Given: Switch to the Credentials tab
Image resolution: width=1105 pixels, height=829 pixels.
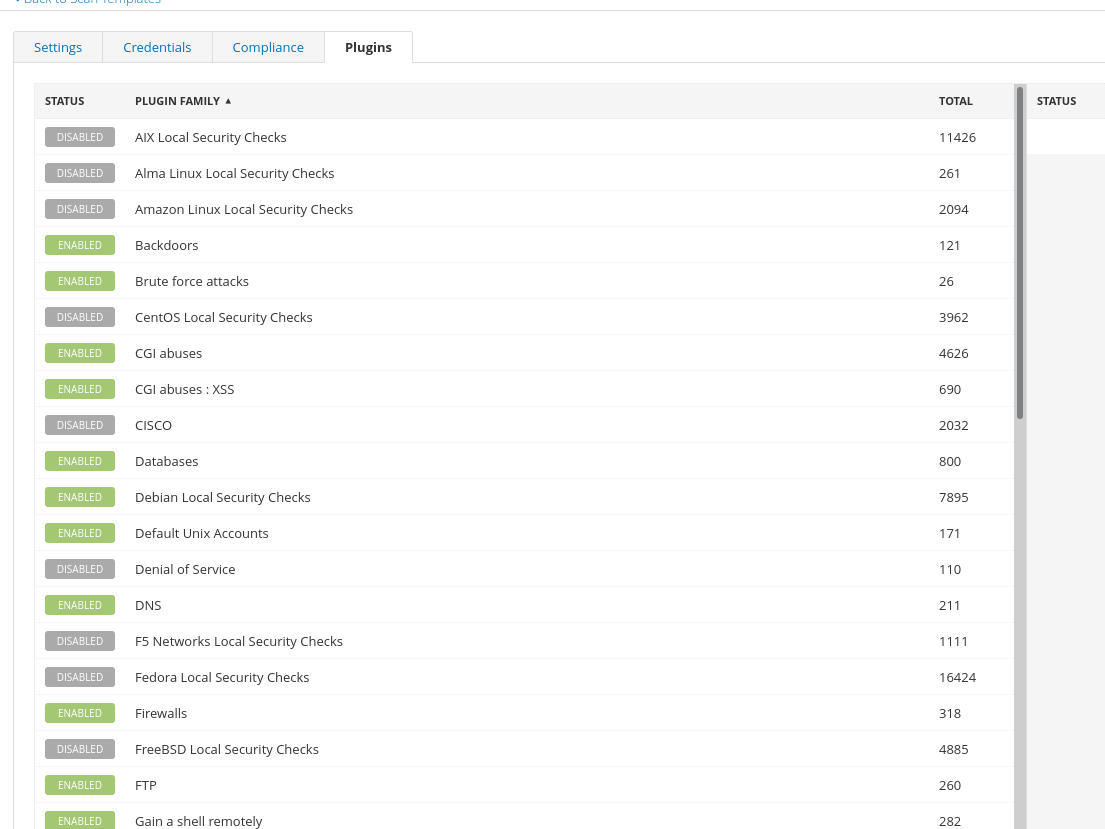Looking at the screenshot, I should pyautogui.click(x=157, y=47).
